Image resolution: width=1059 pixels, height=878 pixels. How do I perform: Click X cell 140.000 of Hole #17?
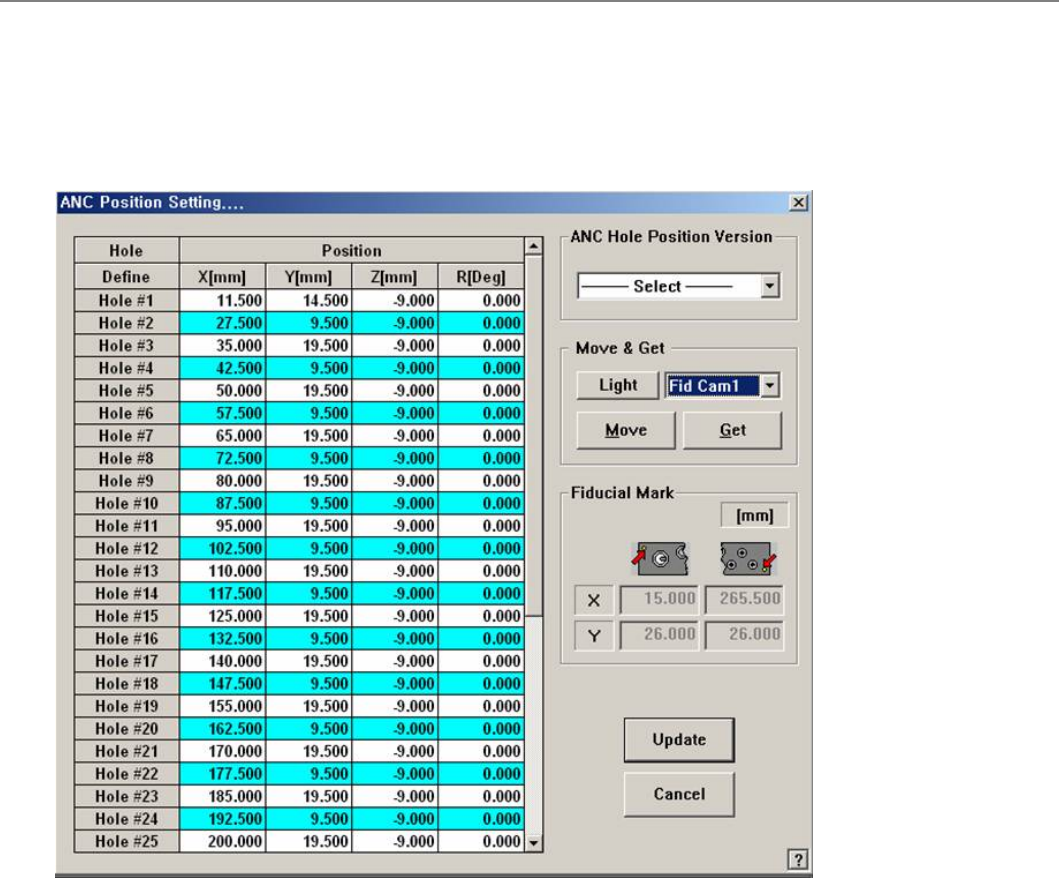[222, 661]
